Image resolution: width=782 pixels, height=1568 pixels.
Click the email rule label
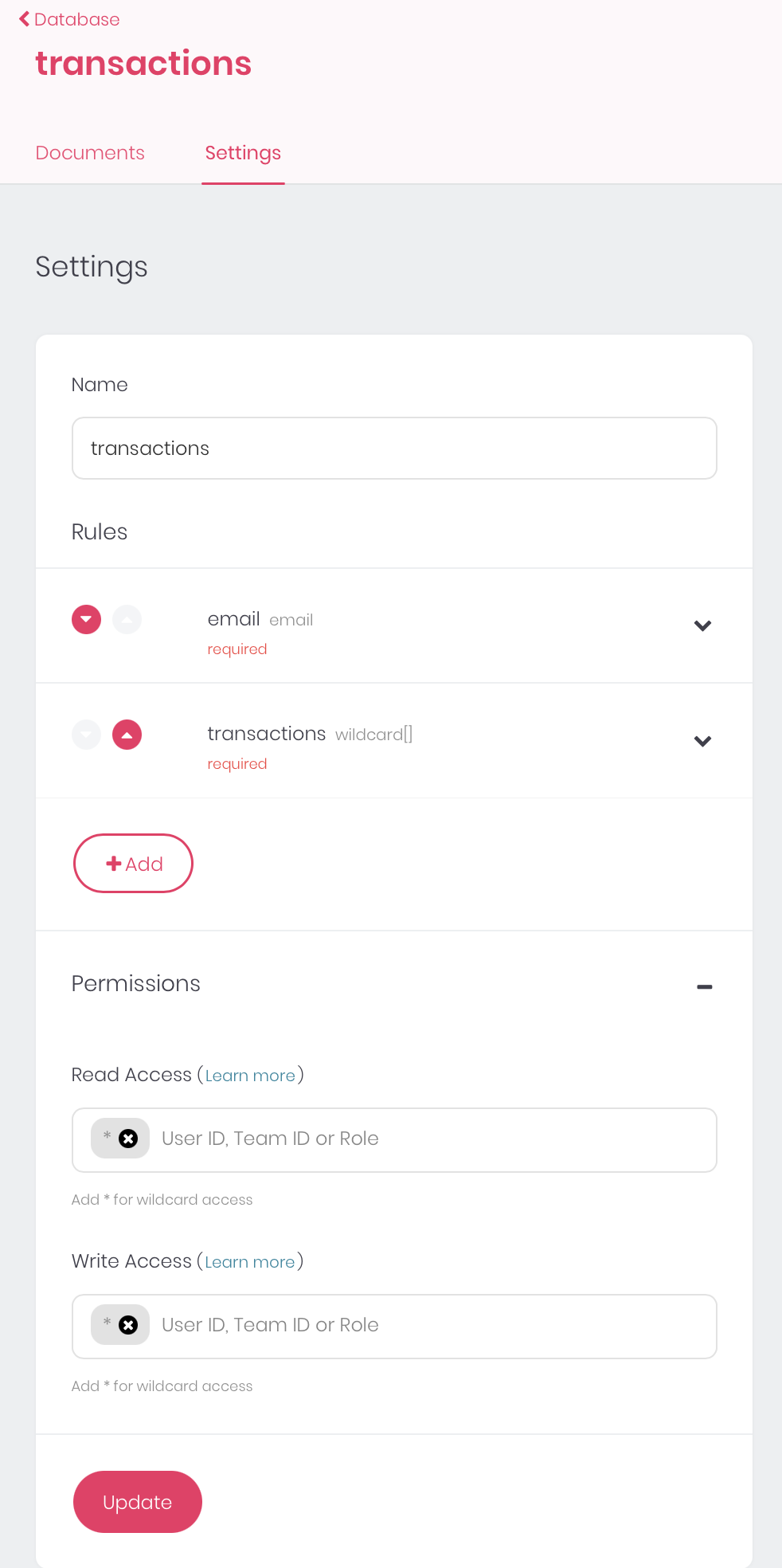click(233, 619)
